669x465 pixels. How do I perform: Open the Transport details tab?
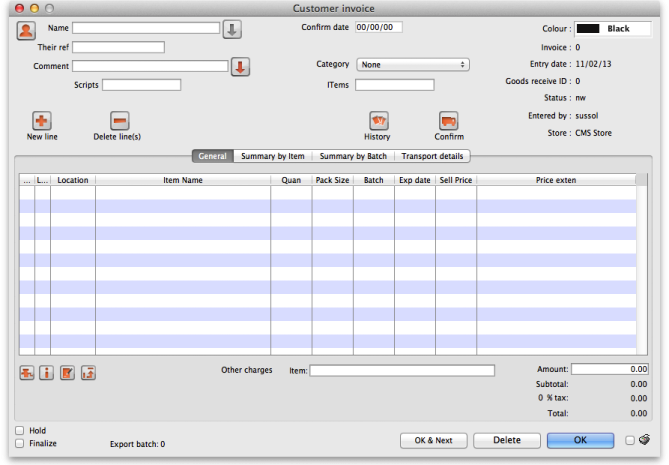pyautogui.click(x=432, y=156)
